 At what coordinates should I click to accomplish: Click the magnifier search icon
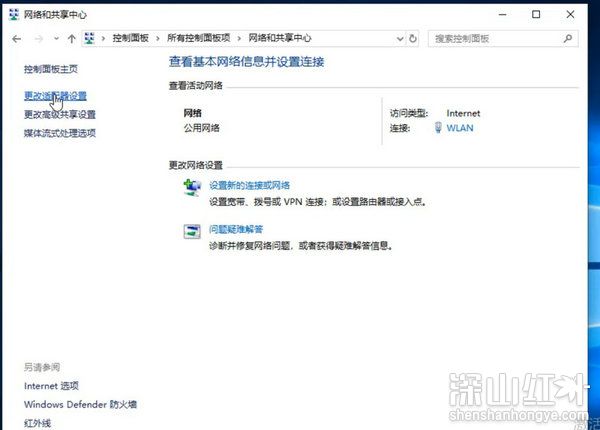click(568, 38)
